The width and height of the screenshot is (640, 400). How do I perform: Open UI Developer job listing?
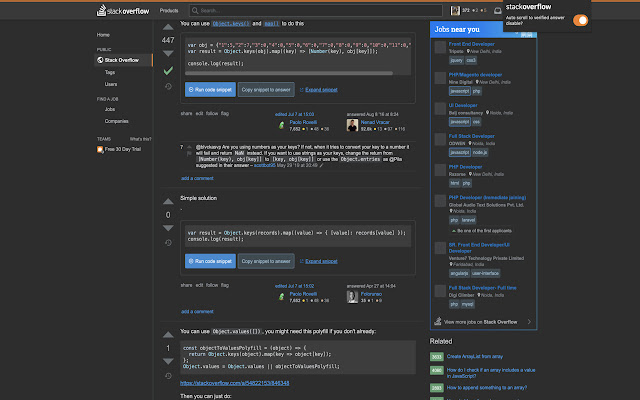[463, 105]
